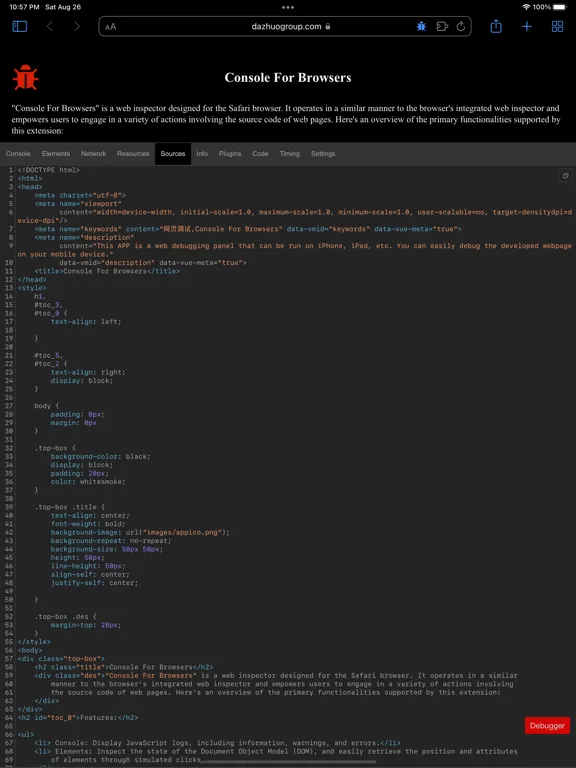Tap the Wi-Fi status icon
Screen dimensions: 576x768
coord(526,7)
